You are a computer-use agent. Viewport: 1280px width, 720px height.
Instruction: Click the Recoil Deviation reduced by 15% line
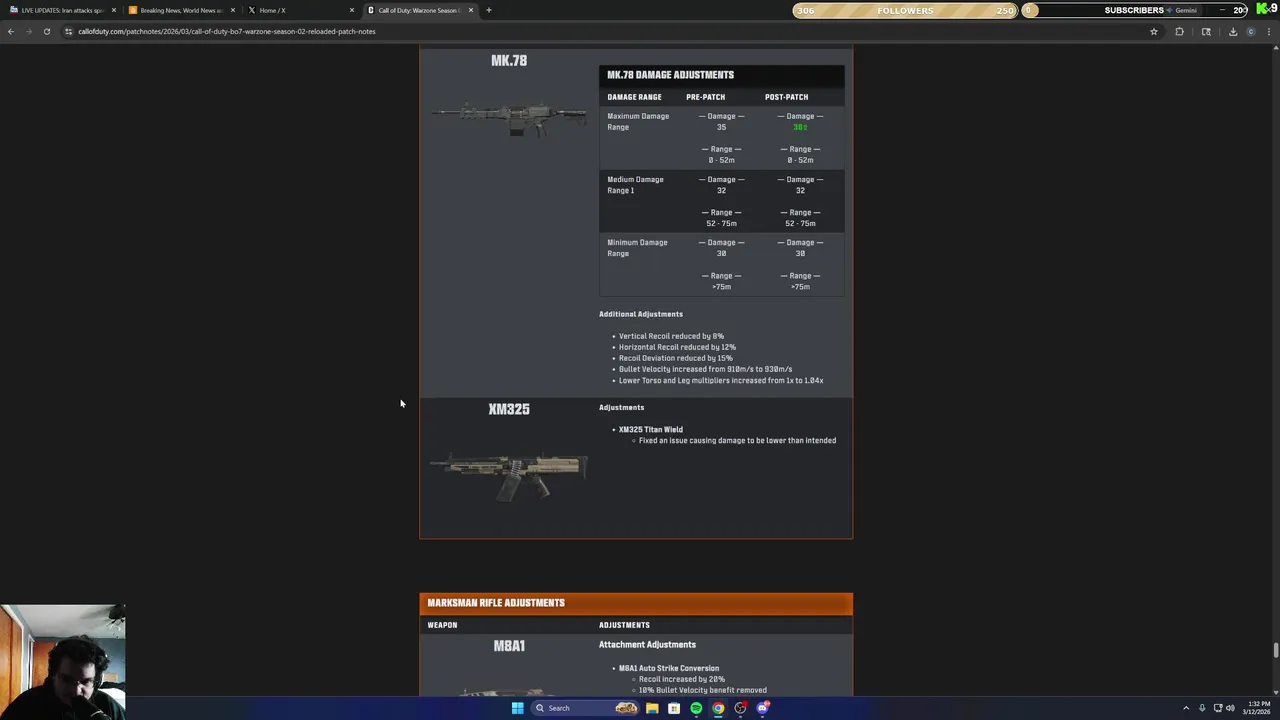[x=675, y=358]
